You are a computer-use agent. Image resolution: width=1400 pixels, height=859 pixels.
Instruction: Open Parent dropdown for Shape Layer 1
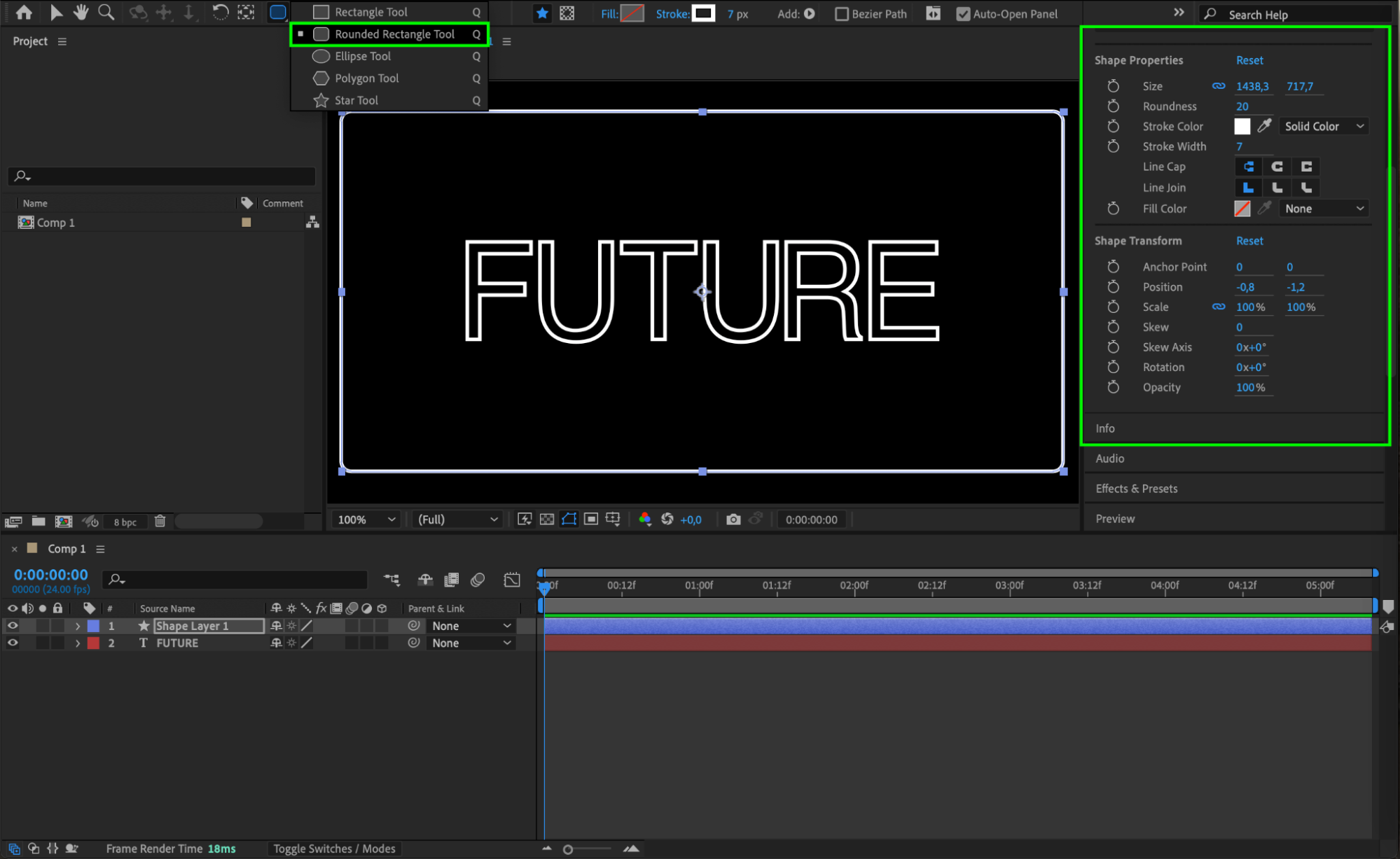pyautogui.click(x=471, y=626)
